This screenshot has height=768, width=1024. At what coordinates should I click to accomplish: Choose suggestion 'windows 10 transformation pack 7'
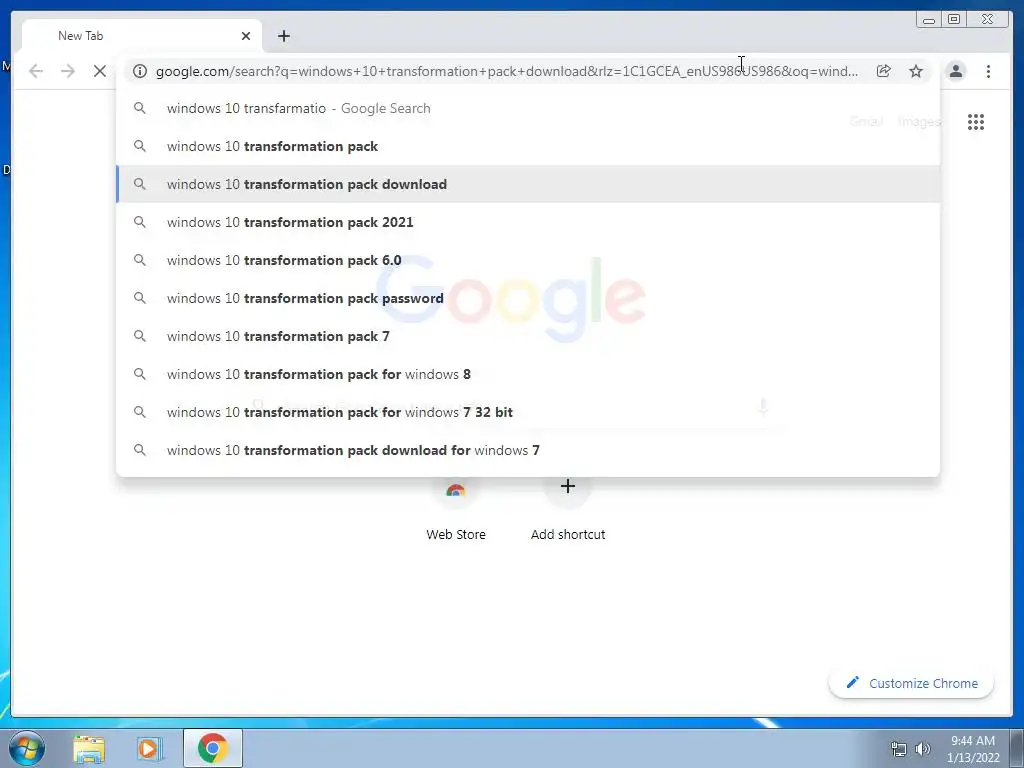[x=528, y=336]
